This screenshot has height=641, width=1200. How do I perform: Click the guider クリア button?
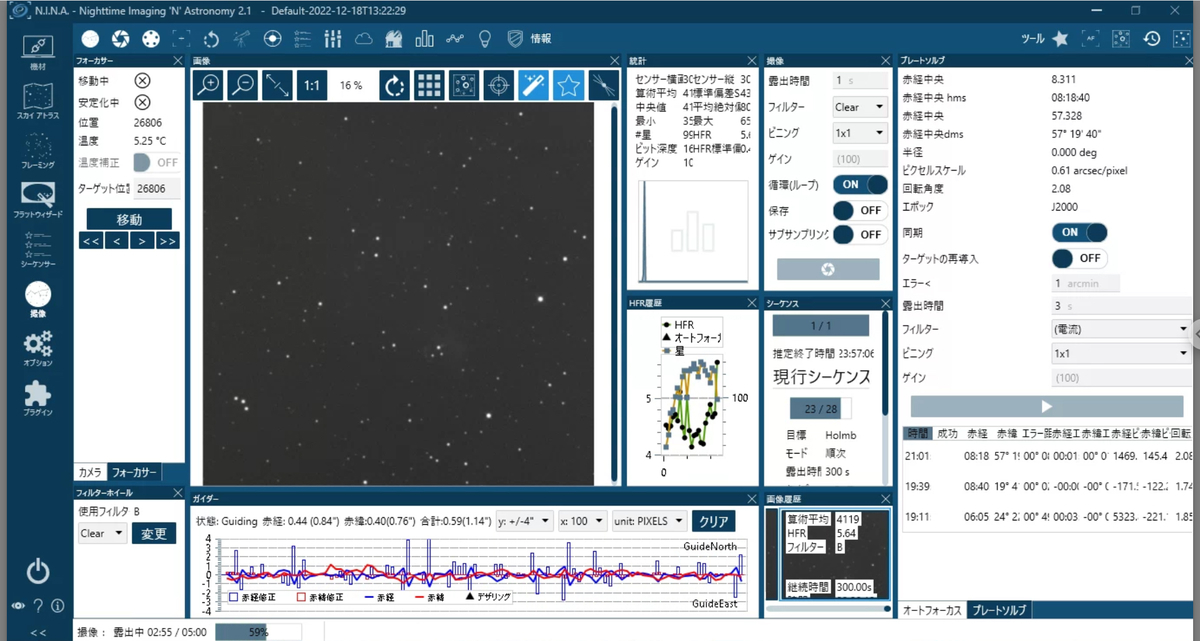[x=714, y=521]
